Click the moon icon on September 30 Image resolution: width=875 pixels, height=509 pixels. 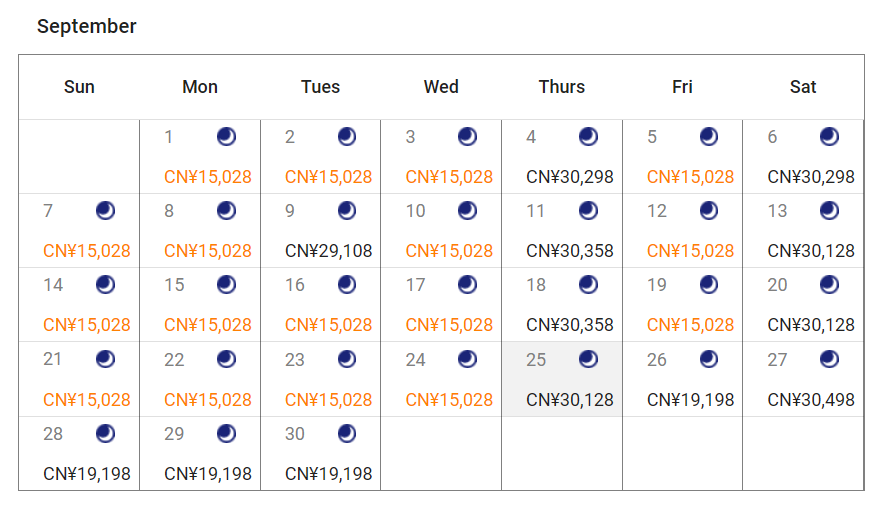[347, 433]
